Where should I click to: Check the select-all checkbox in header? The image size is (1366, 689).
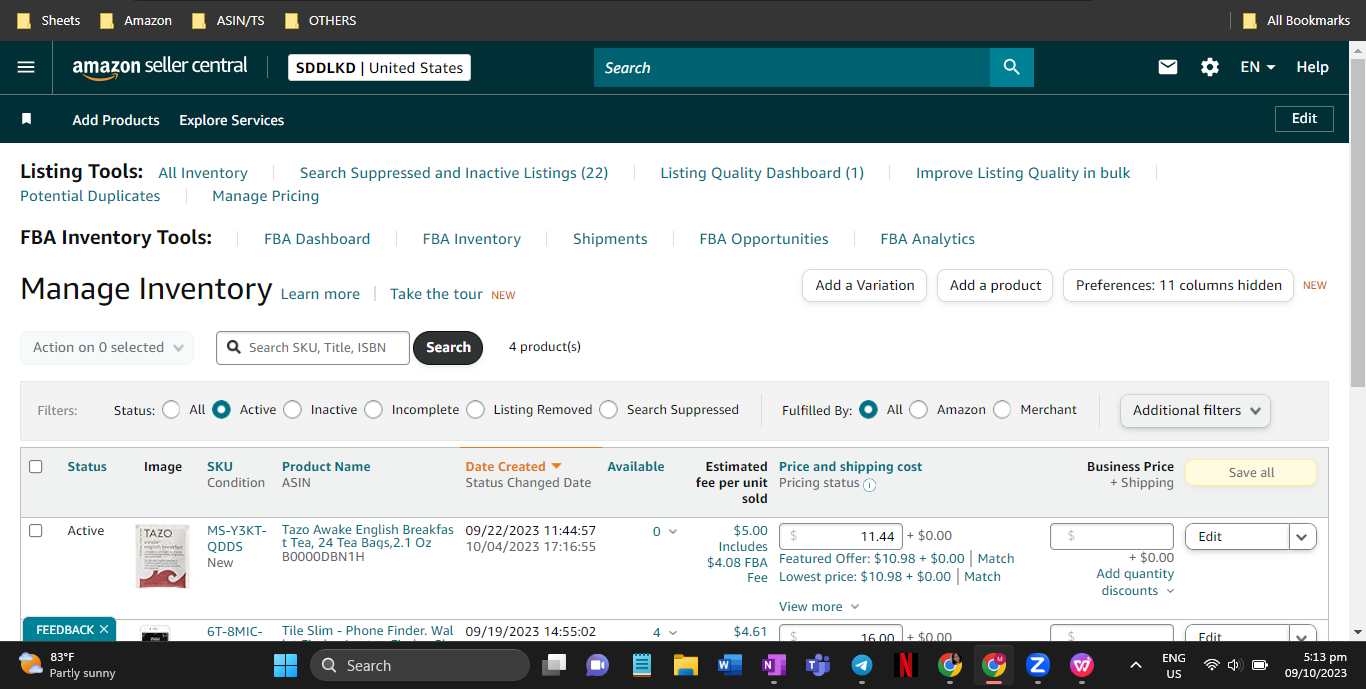(x=36, y=467)
